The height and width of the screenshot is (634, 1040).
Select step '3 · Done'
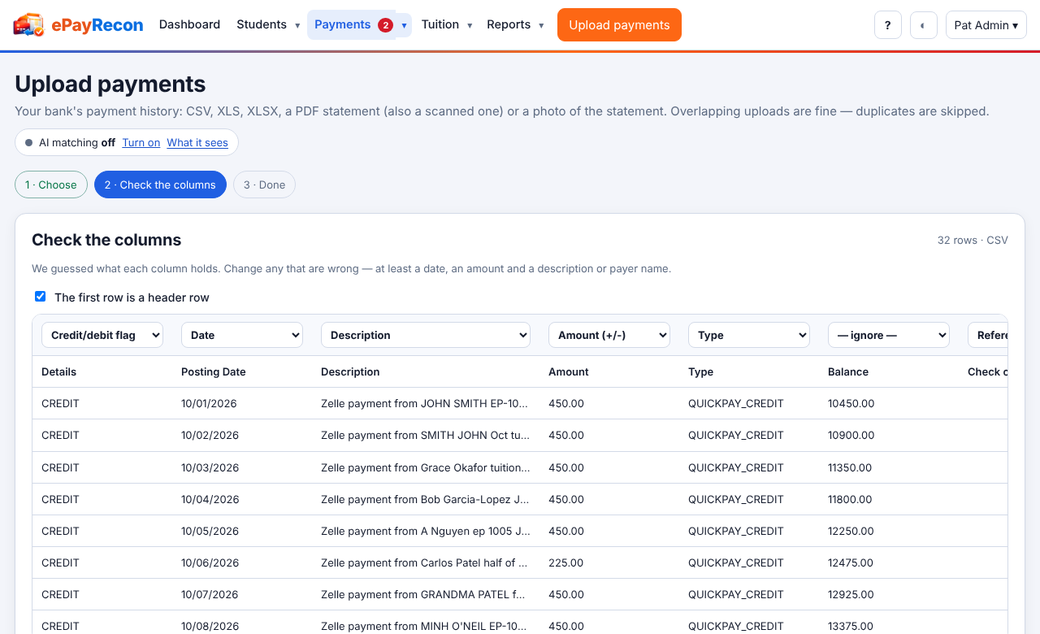pyautogui.click(x=264, y=184)
